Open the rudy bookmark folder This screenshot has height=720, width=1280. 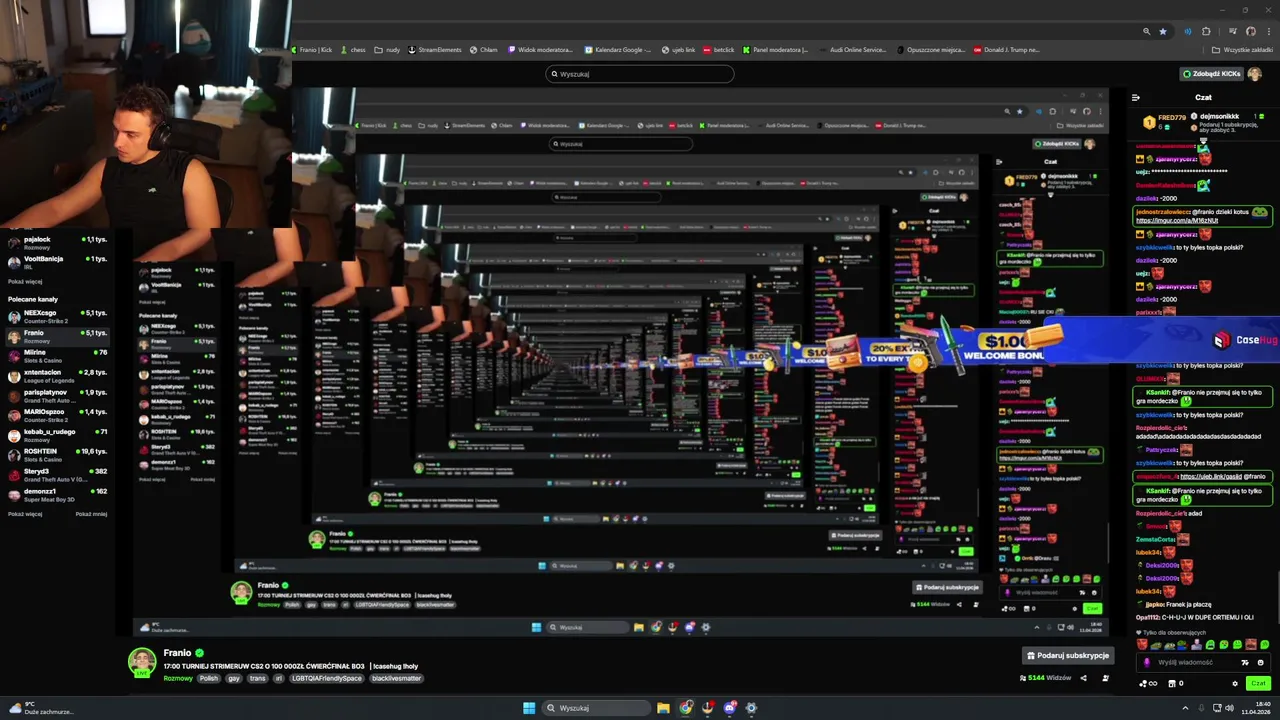coord(386,50)
